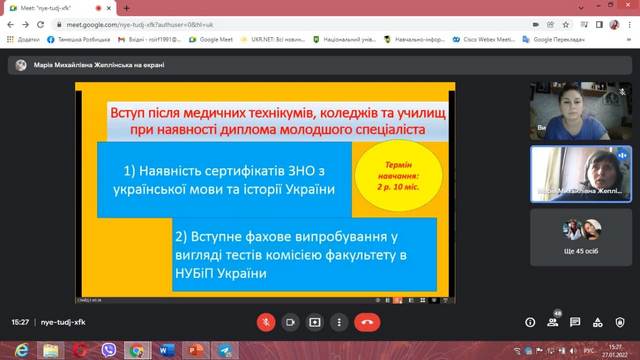Click the browser Forward arrow
Screen dimensions: 640x360
[x=25, y=25]
